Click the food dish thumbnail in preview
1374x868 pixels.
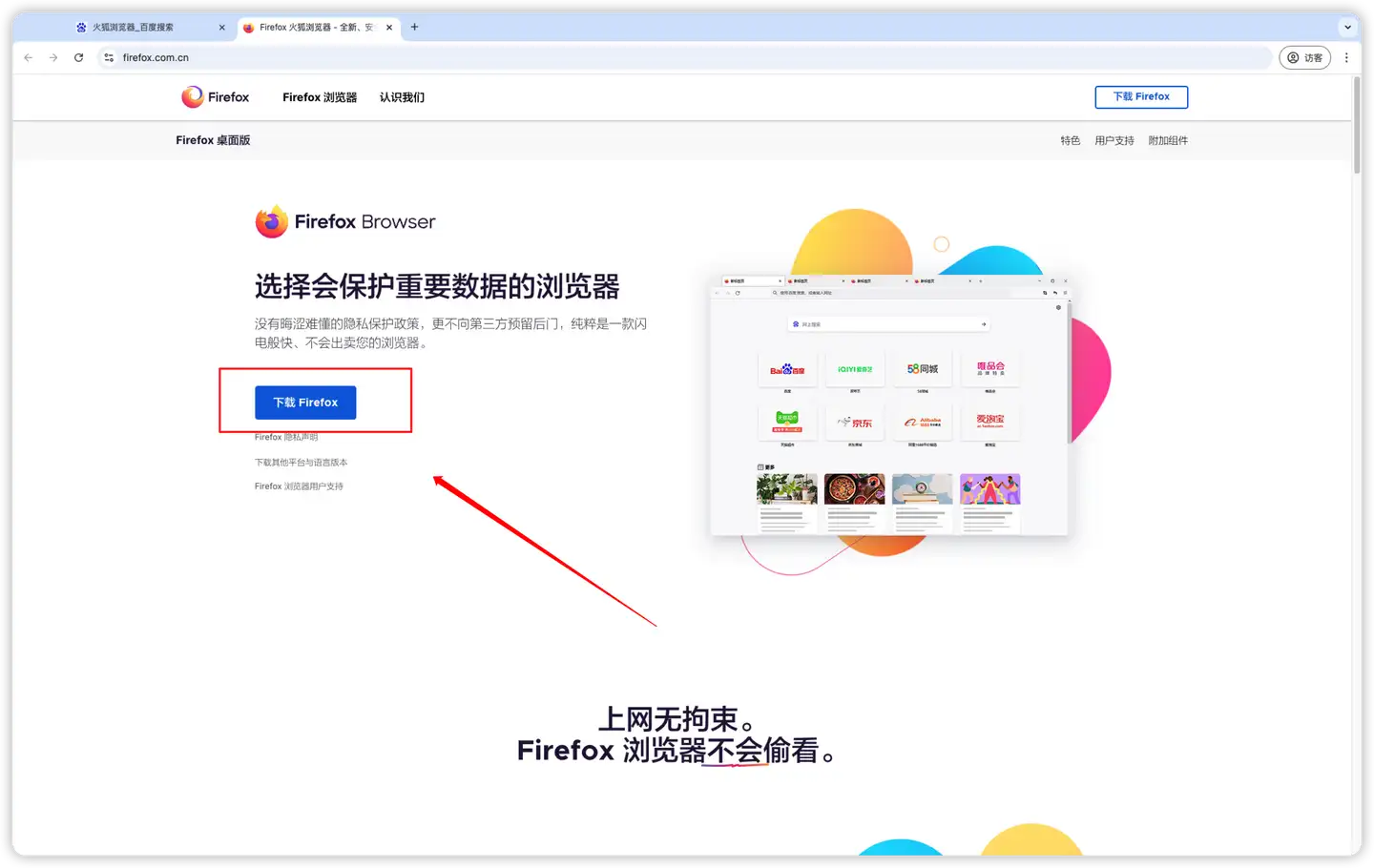coord(855,488)
